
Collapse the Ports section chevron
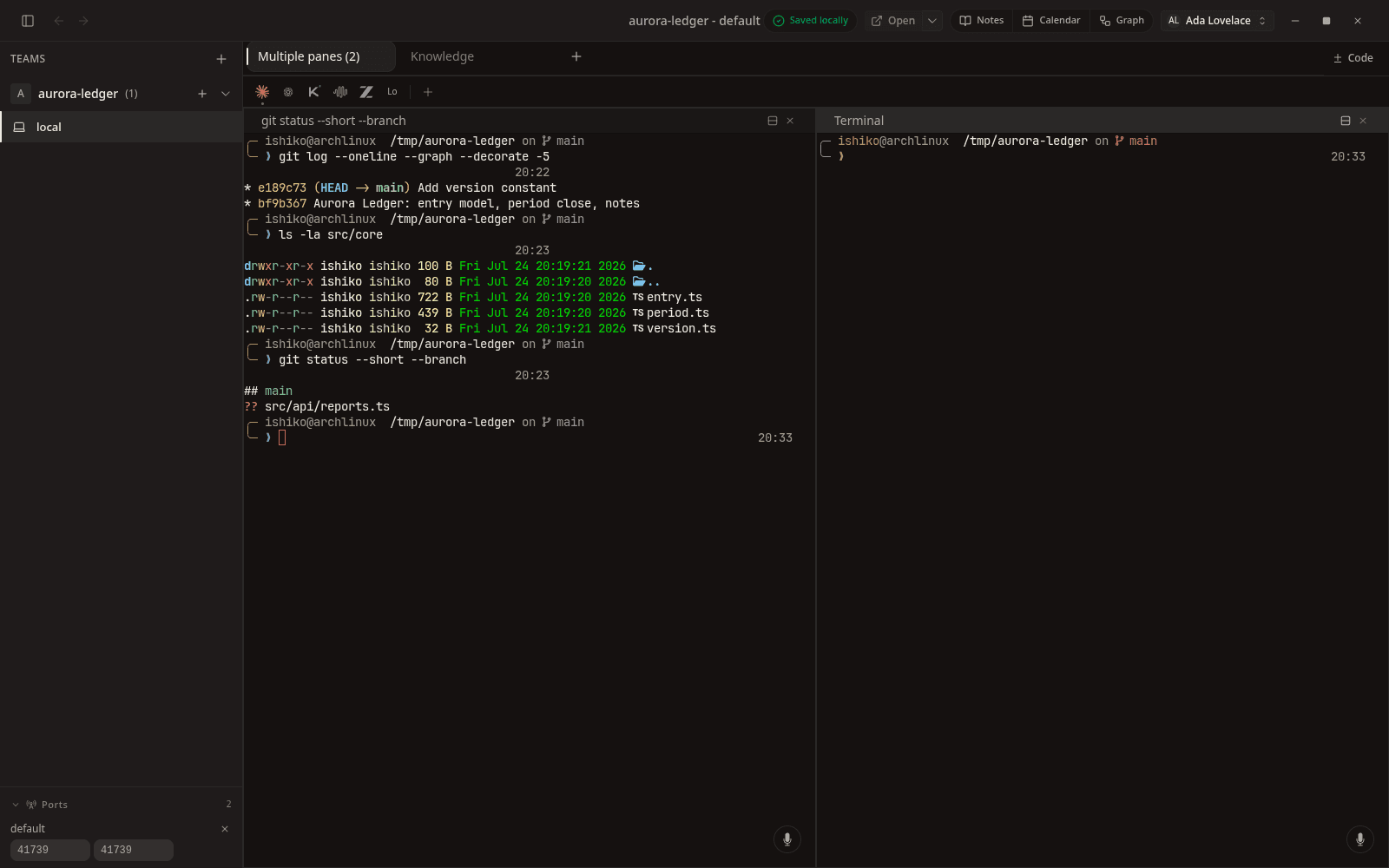click(x=16, y=805)
